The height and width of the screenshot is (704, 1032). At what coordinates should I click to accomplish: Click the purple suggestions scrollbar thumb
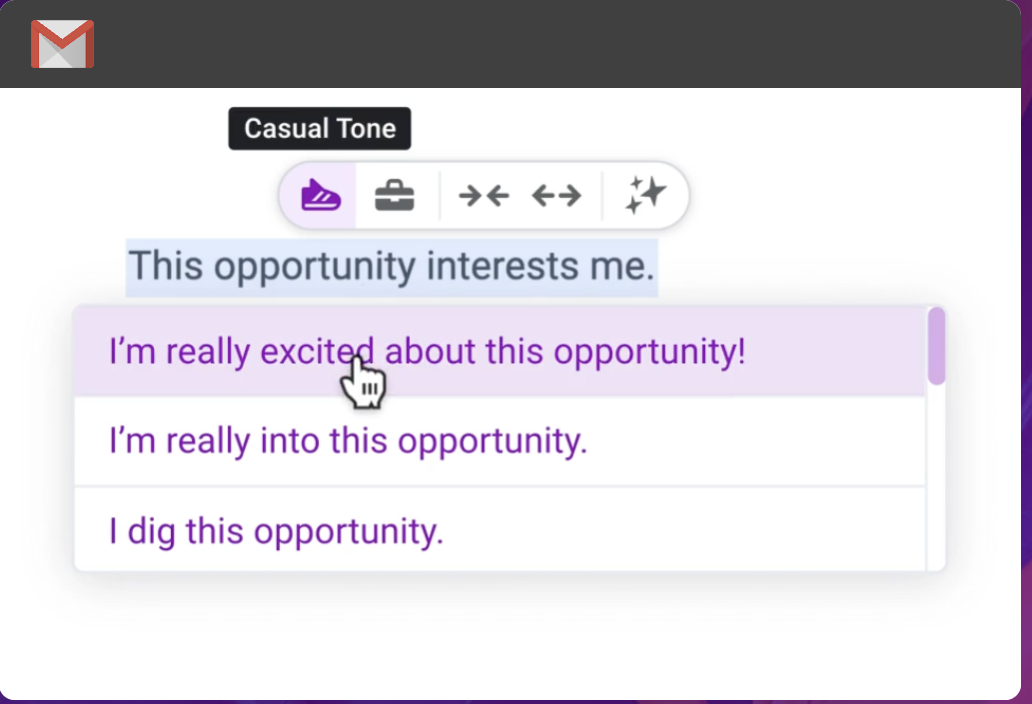936,346
